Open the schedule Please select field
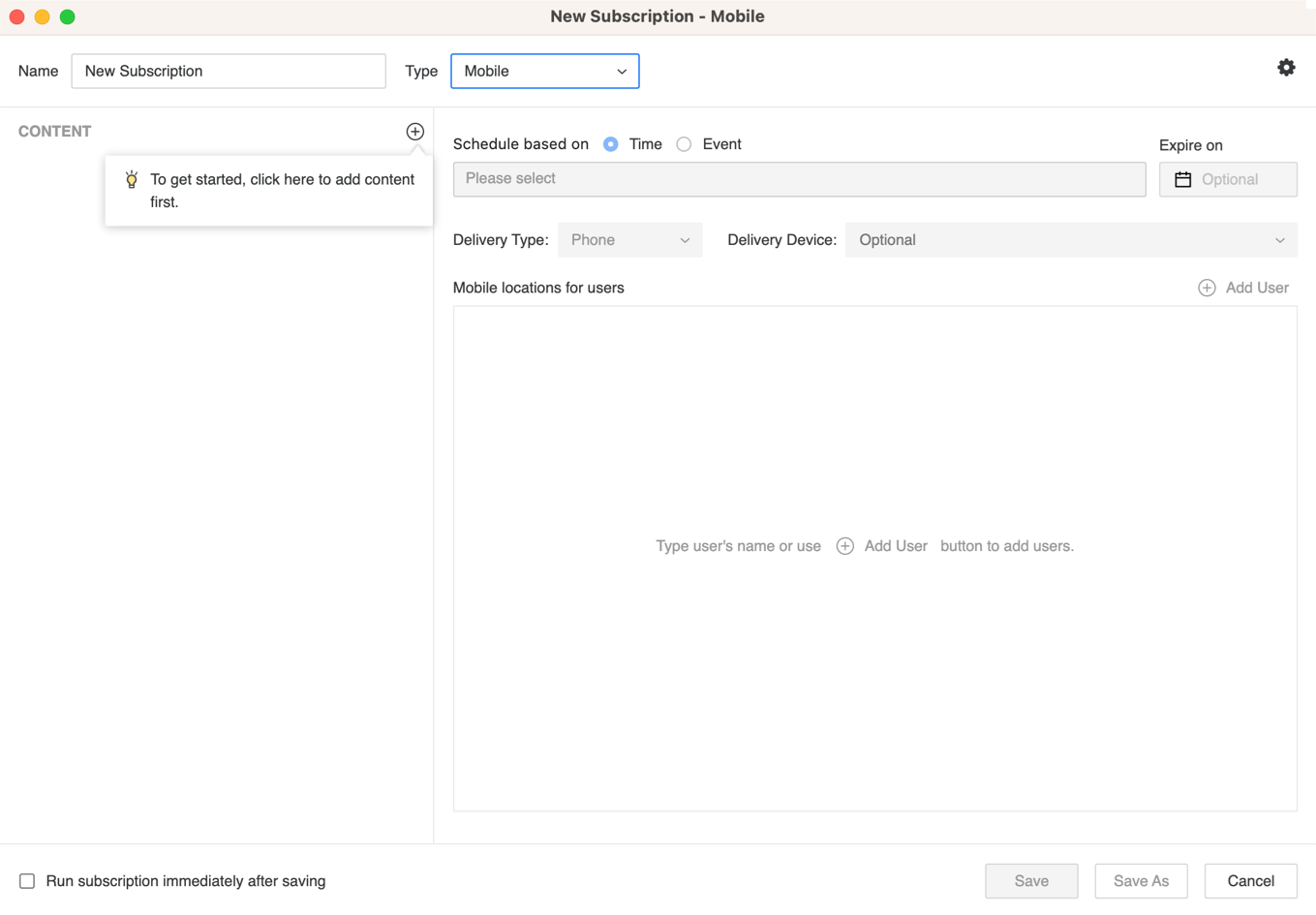 [x=799, y=179]
